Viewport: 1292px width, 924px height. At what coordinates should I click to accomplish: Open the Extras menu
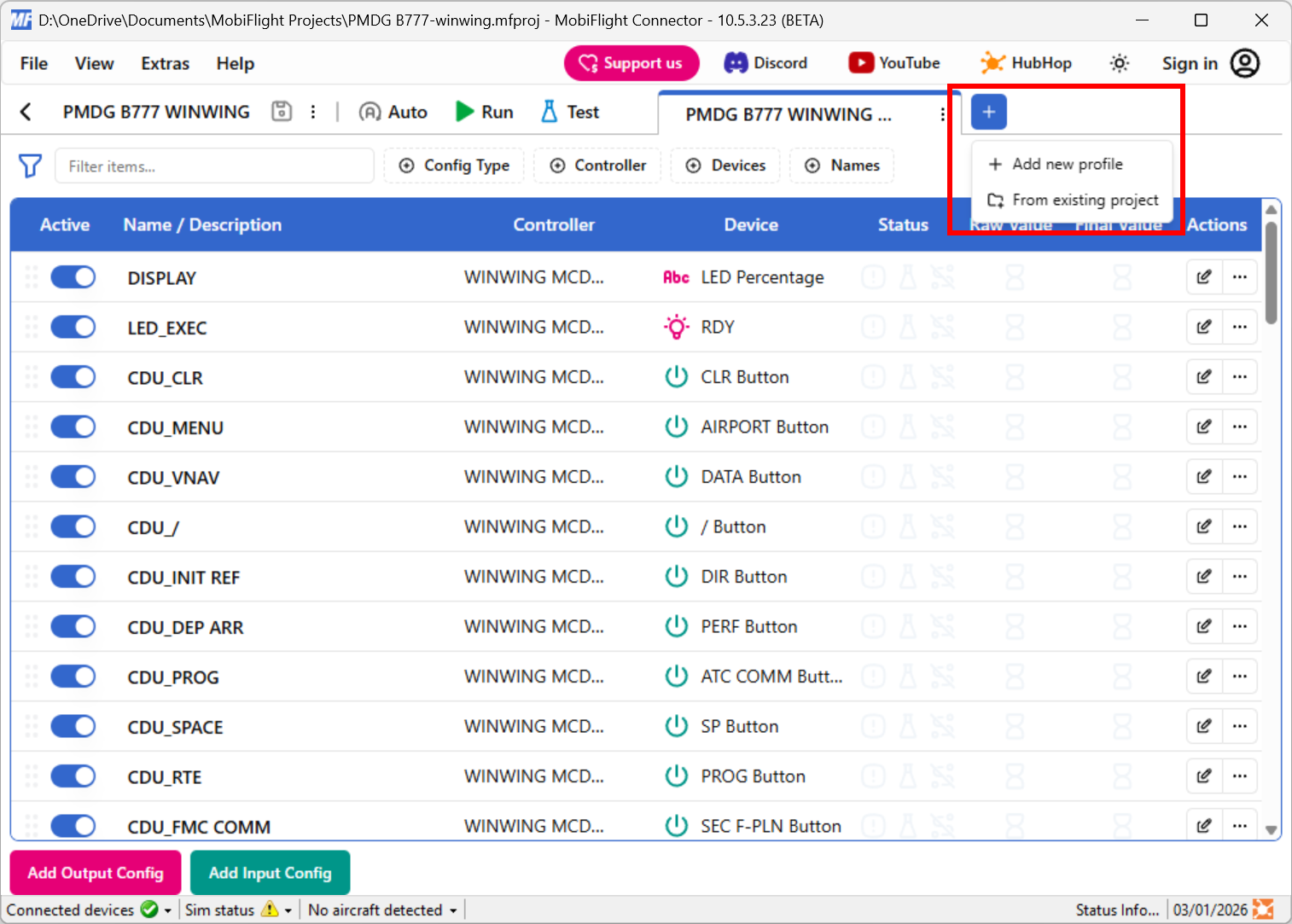[x=164, y=62]
